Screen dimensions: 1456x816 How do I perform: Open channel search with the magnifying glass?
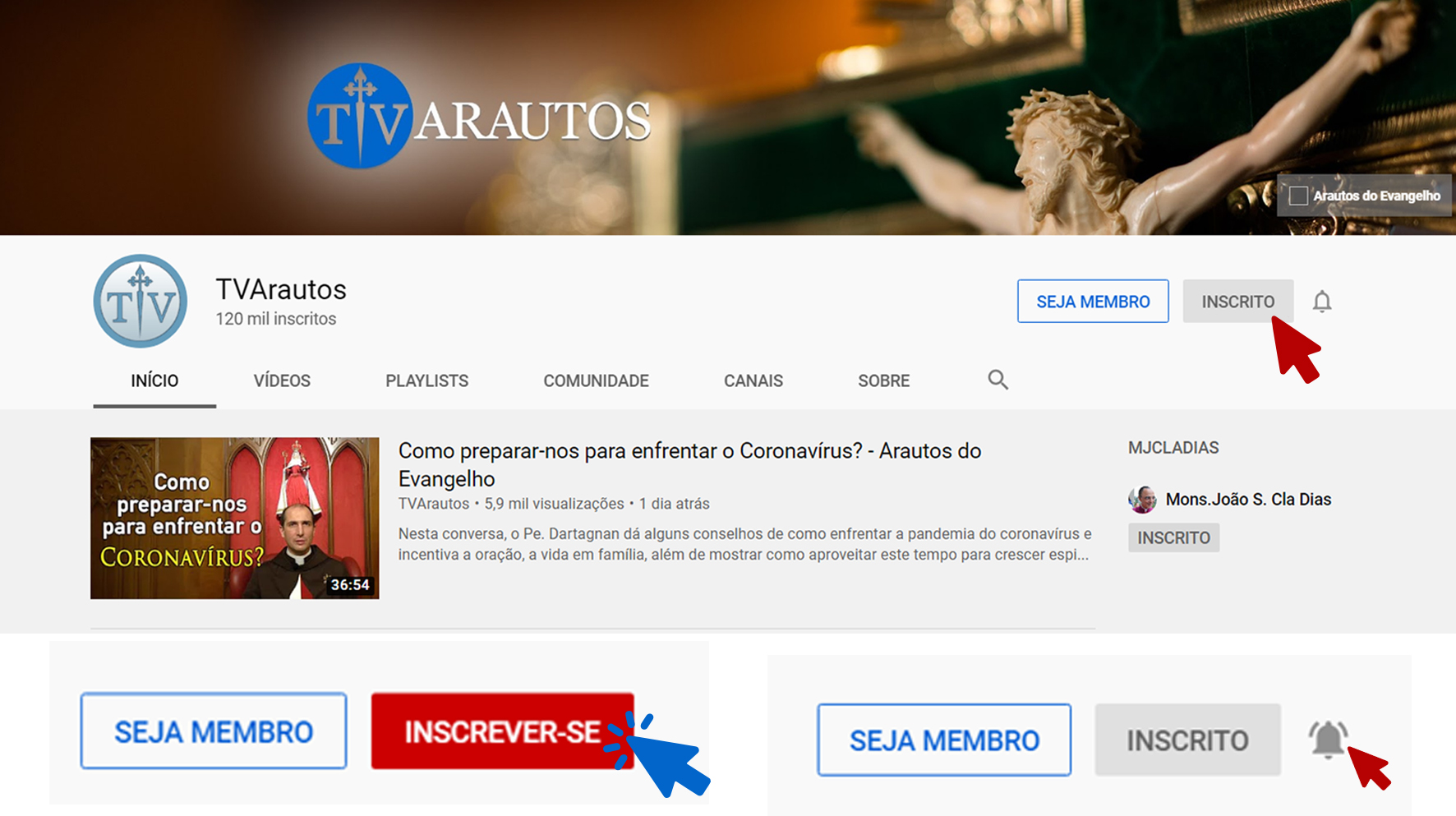pyautogui.click(x=998, y=380)
